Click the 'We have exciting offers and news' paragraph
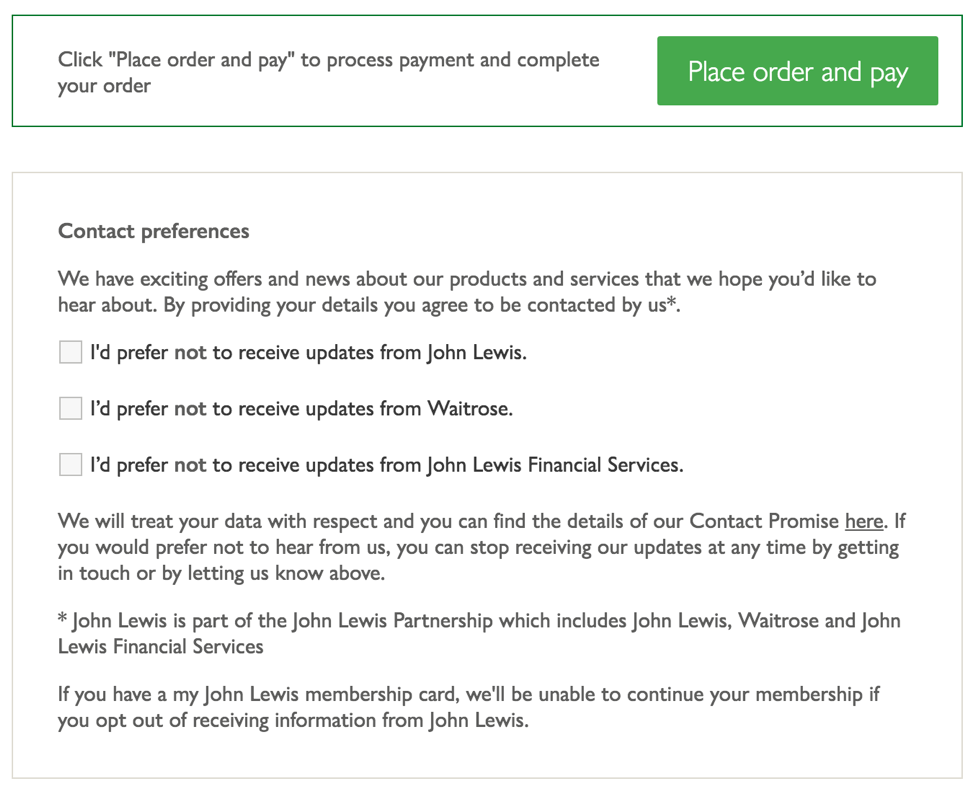Viewport: 976px width, 792px height. click(x=467, y=291)
